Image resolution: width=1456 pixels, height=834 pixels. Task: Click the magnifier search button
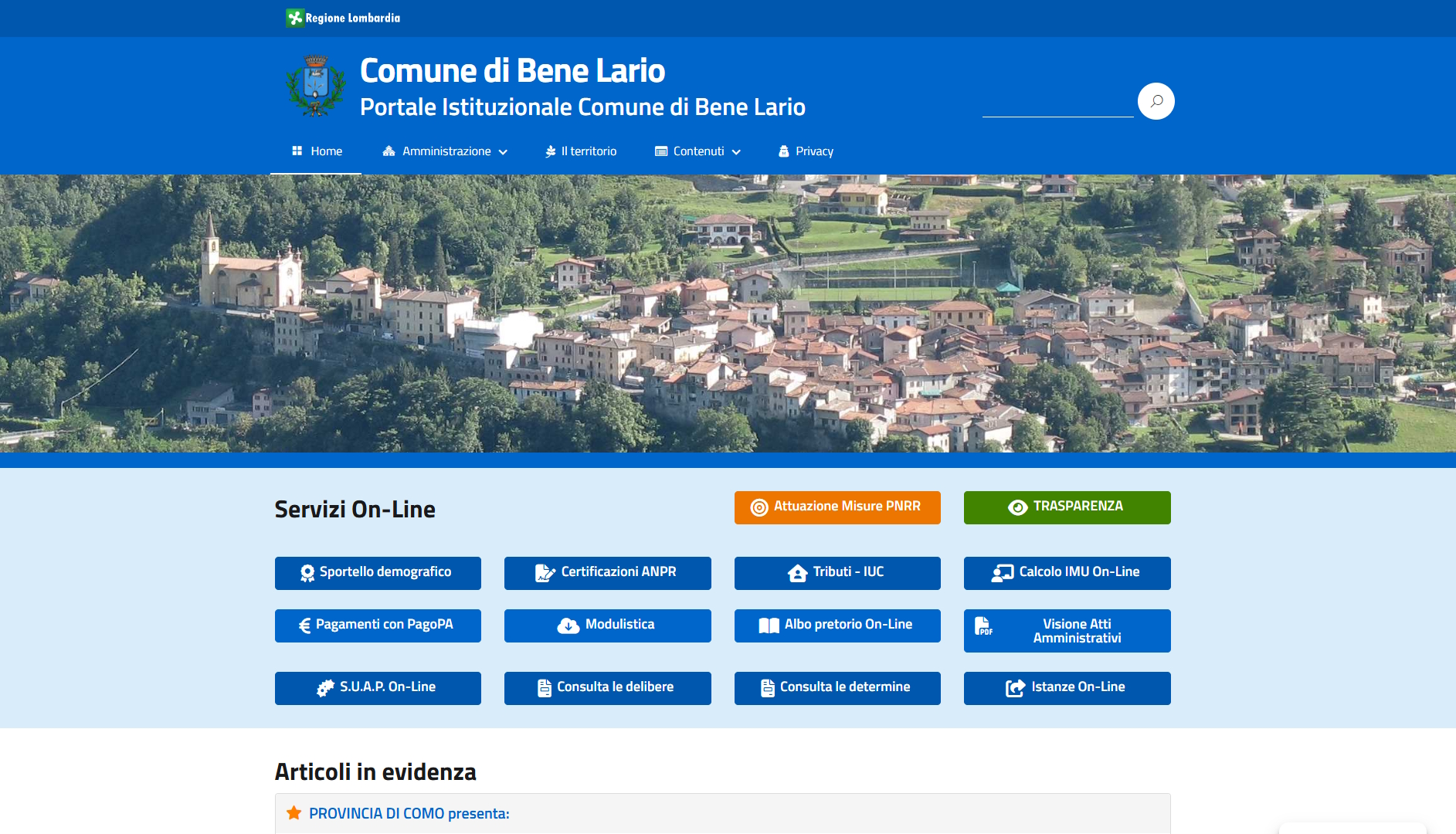click(1156, 101)
